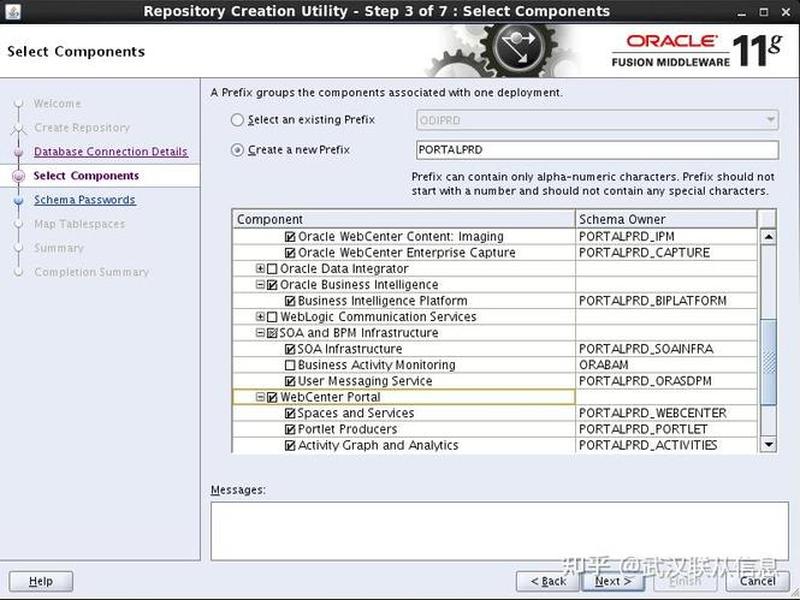
Task: Open the existing prefix ODIPRD dropdown
Action: pyautogui.click(x=597, y=120)
